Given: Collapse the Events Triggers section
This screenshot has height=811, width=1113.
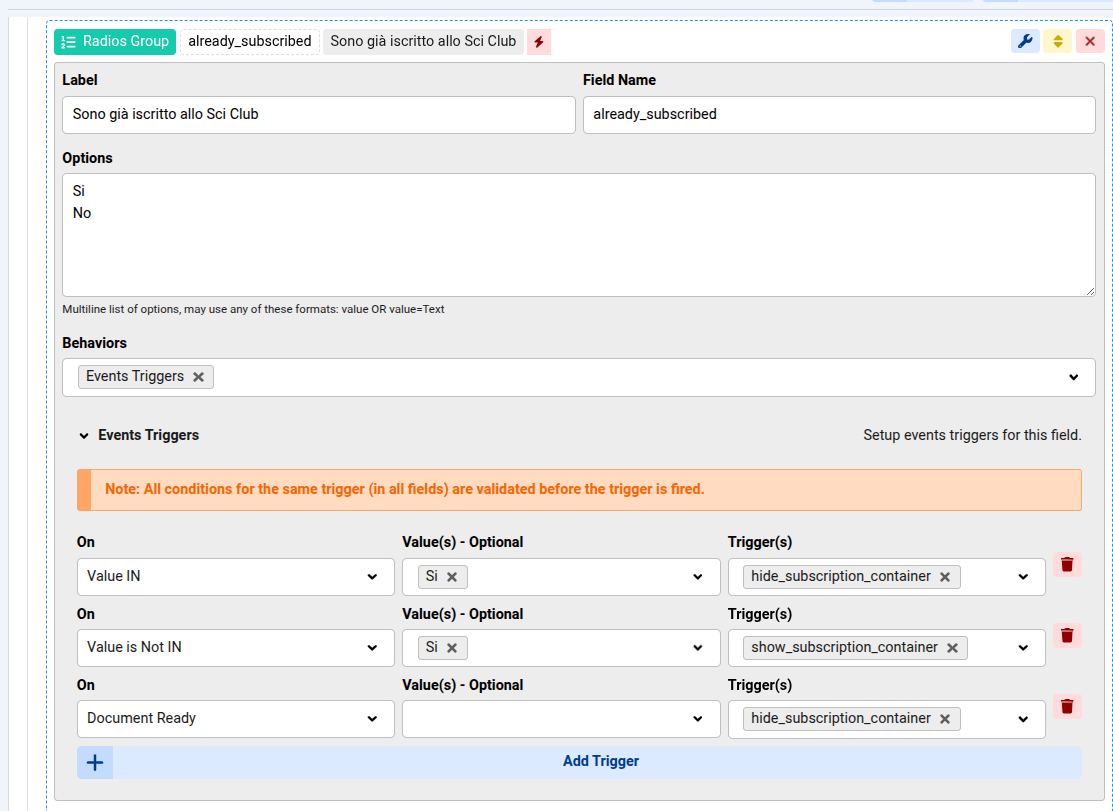Looking at the screenshot, I should [84, 436].
